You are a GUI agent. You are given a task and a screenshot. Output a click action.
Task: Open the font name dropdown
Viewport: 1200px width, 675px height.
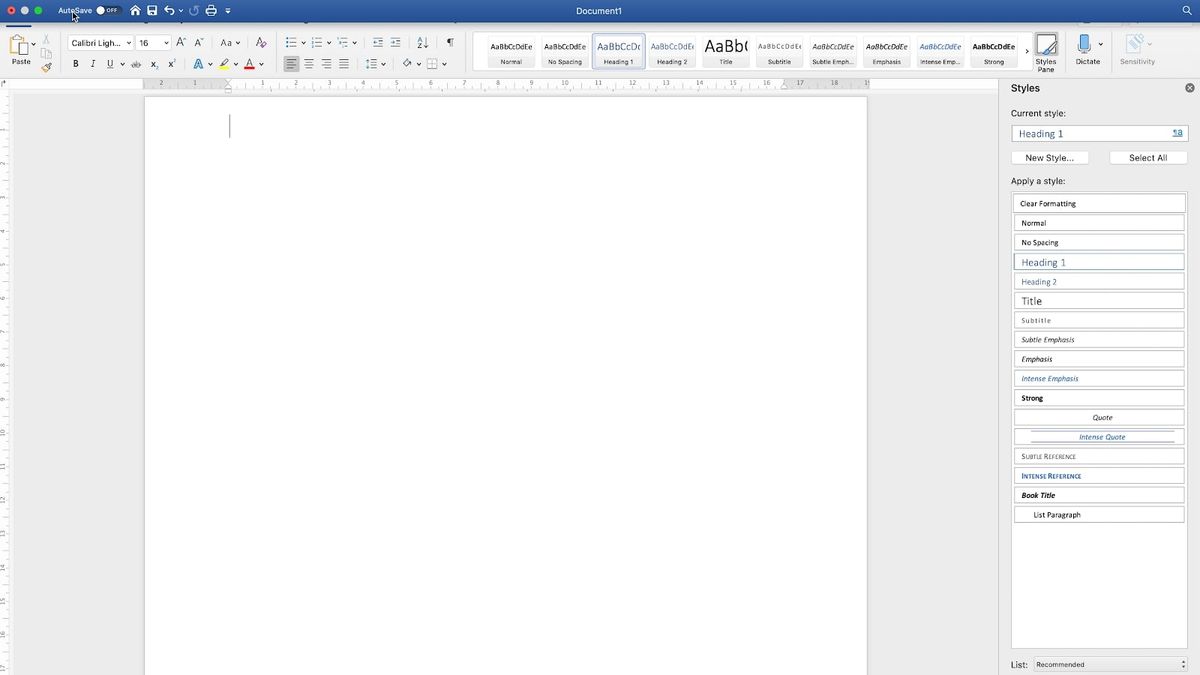[x=101, y=43]
